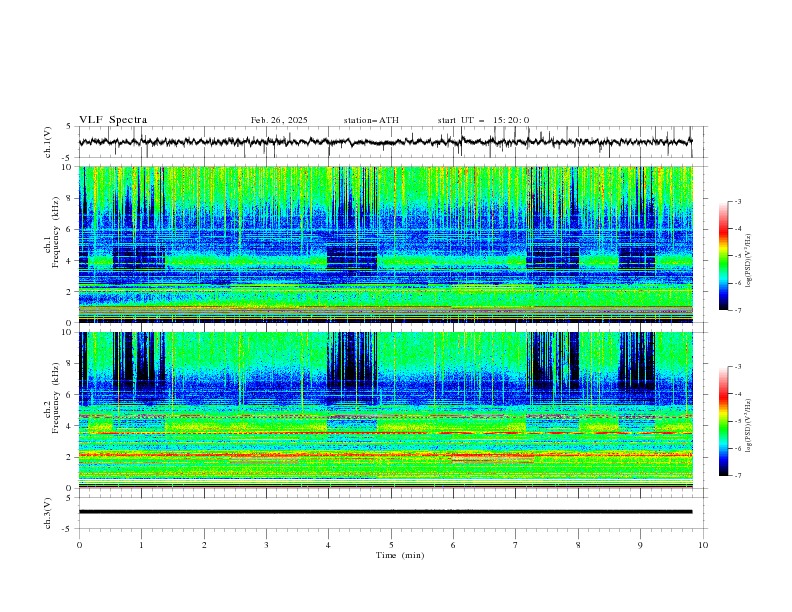Screen dimensions: 792x612
Task: Click the time axis tick label "1"
Action: [x=141, y=545]
